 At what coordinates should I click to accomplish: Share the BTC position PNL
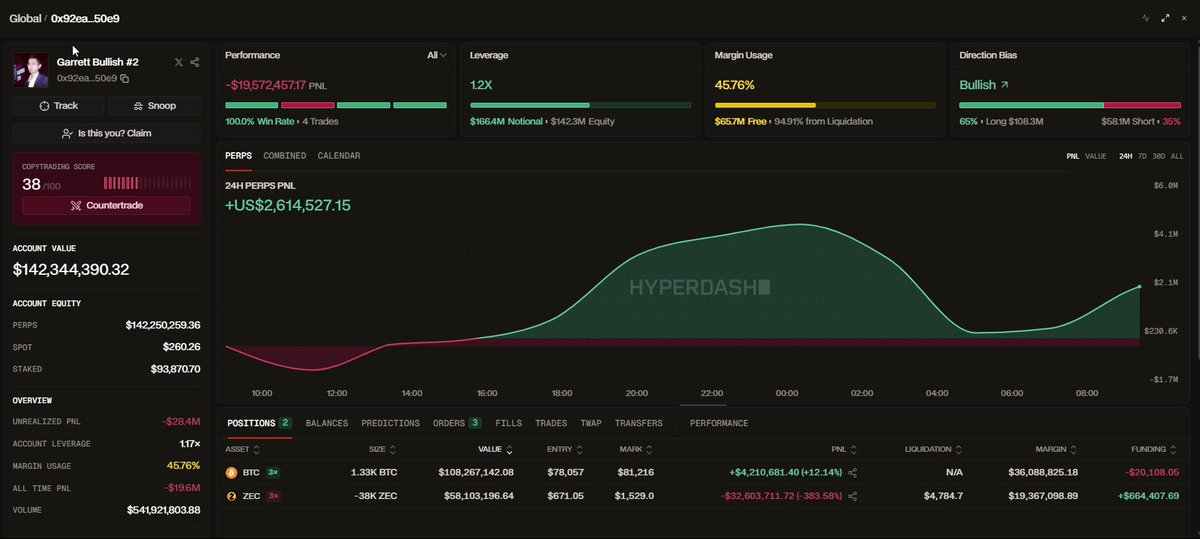click(x=852, y=472)
